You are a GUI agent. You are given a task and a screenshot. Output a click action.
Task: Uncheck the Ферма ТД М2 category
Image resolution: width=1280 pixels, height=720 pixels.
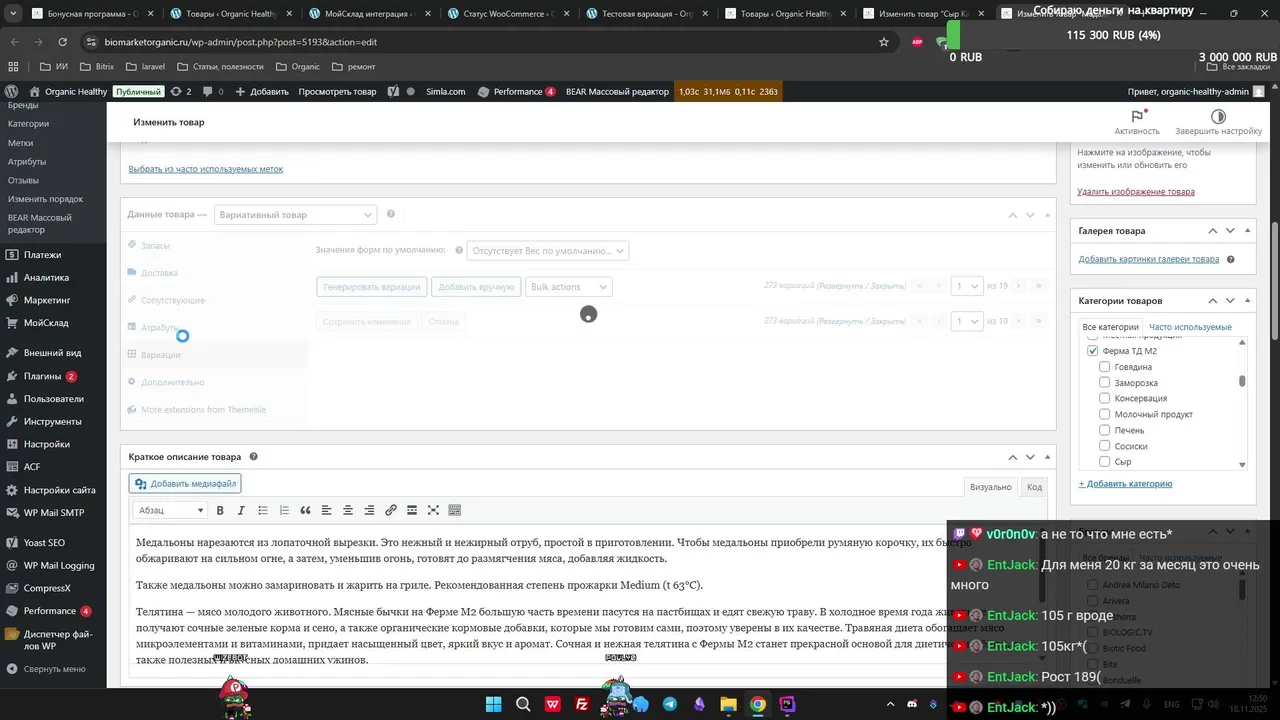click(1092, 351)
